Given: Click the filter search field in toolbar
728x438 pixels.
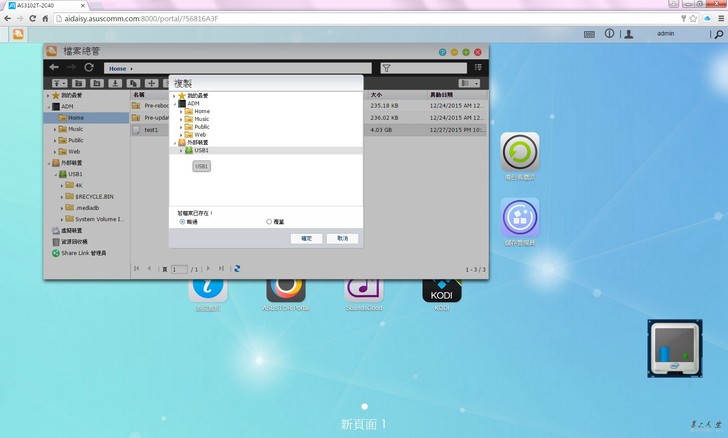Looking at the screenshot, I should coord(425,68).
